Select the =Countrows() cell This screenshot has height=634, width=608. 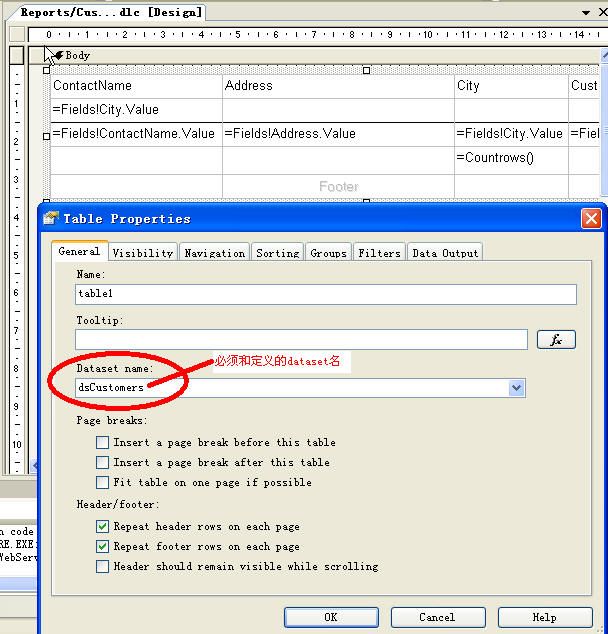tap(511, 159)
